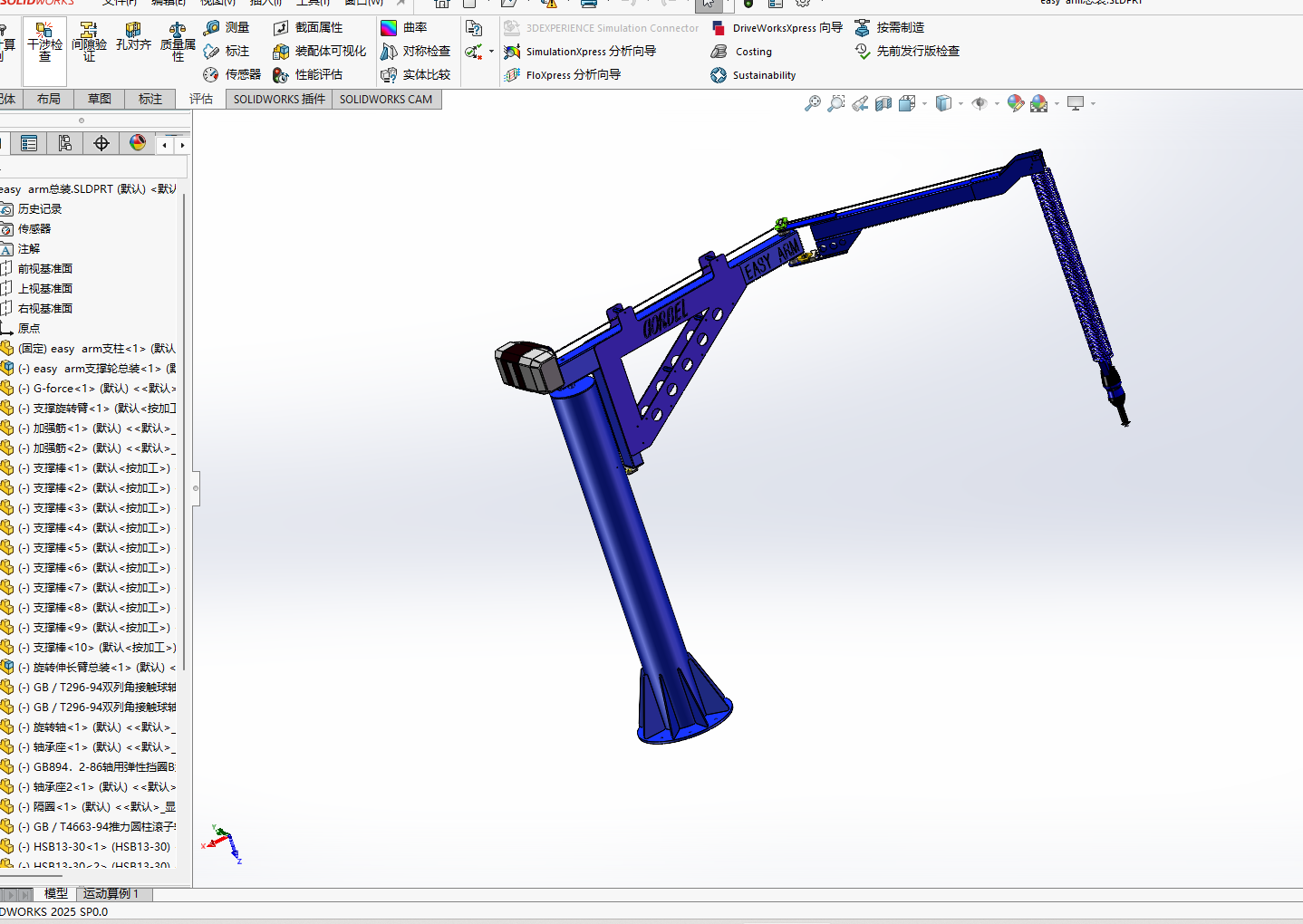Open Hide/Show Items eye dropdown
This screenshot has height=924, width=1303.
(x=997, y=103)
